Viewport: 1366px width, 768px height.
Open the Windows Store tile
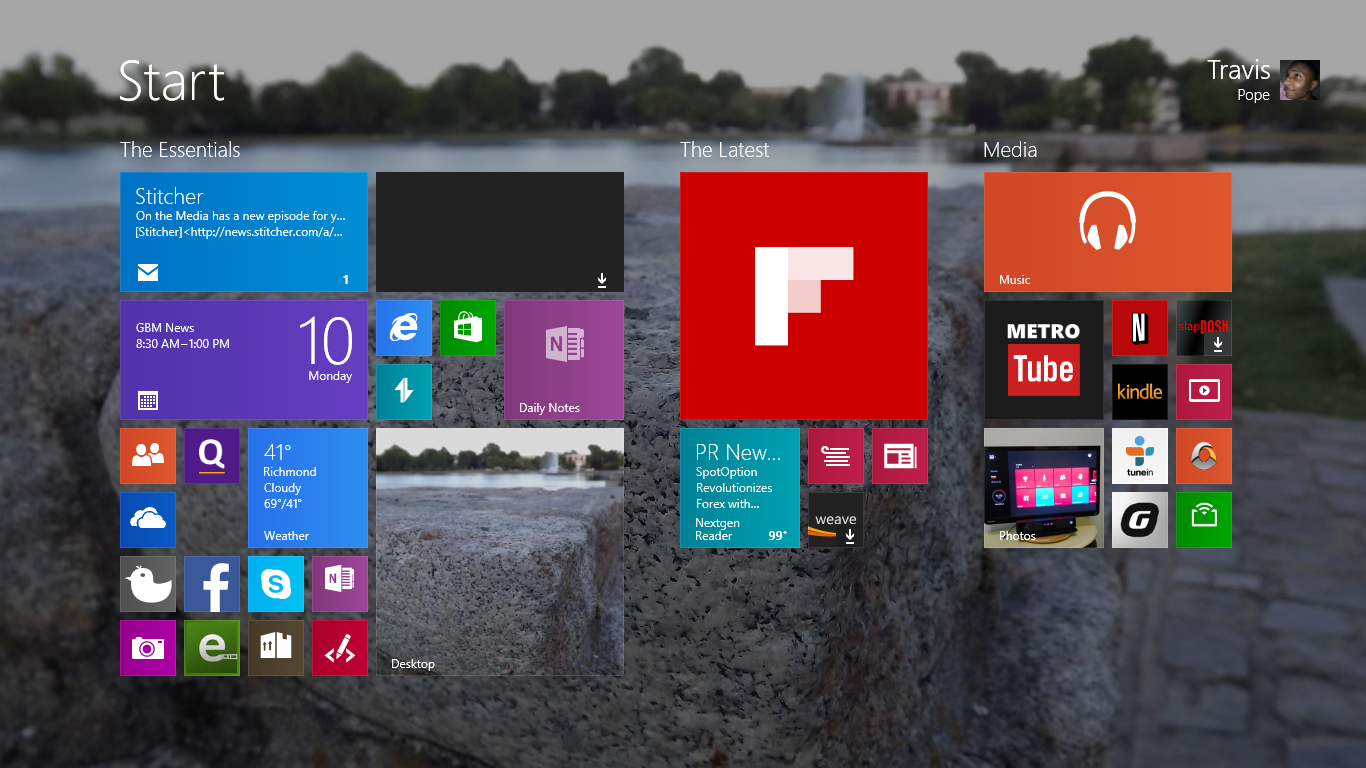tap(468, 328)
